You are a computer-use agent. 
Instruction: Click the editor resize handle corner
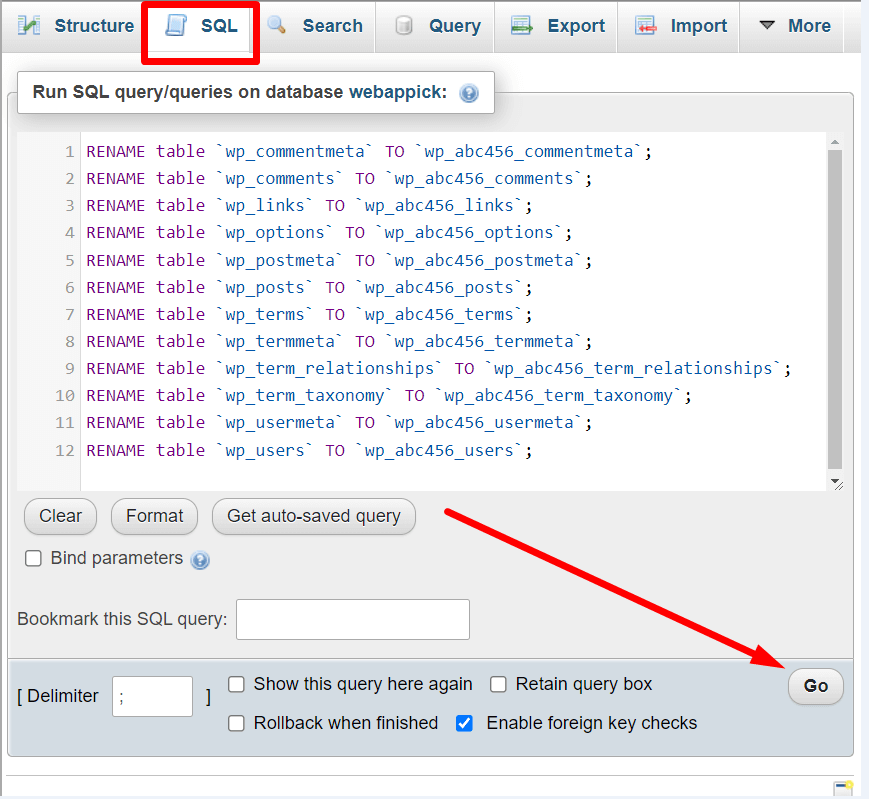837,484
